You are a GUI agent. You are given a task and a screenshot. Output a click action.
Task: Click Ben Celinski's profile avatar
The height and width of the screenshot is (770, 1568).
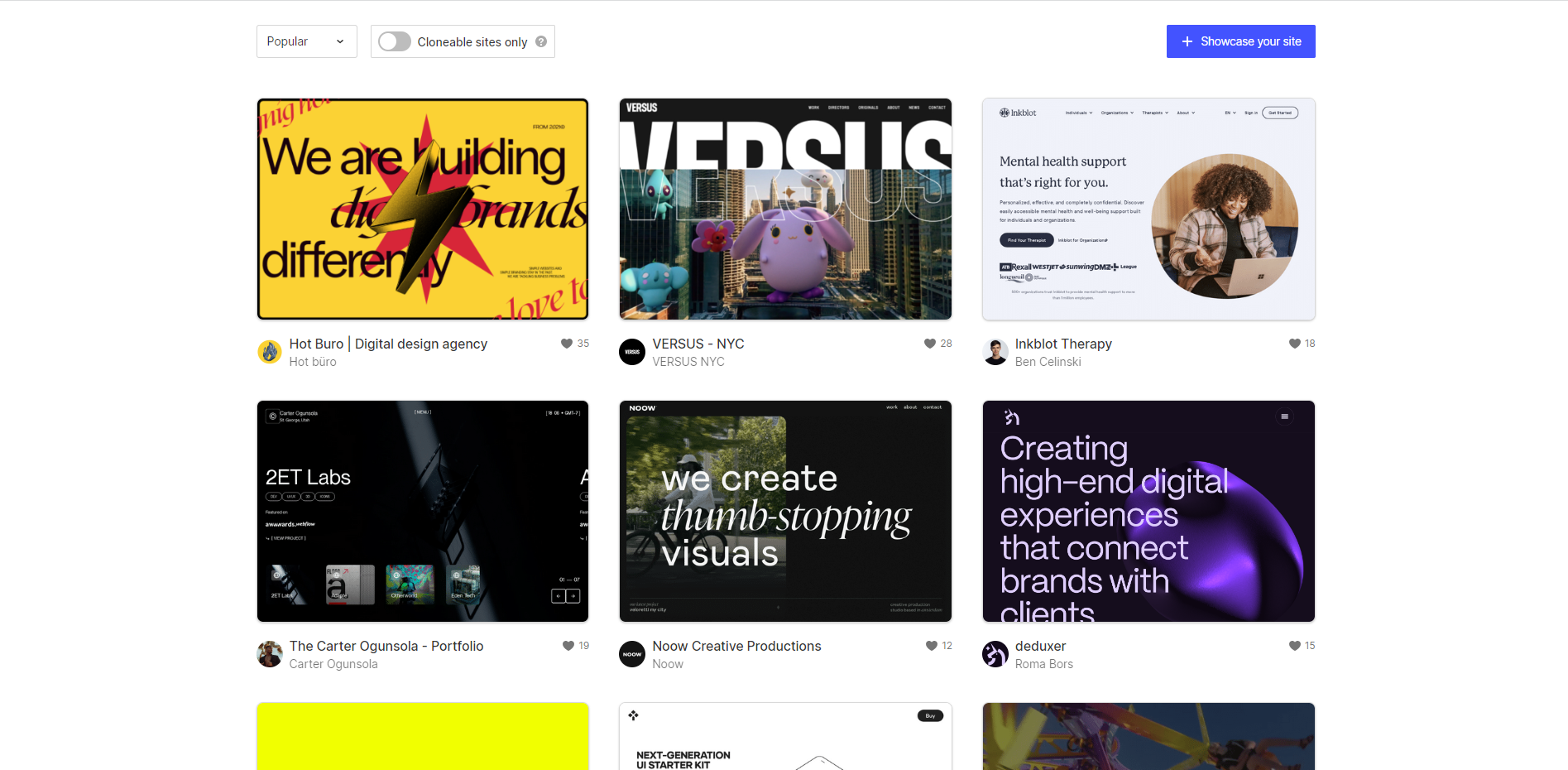point(995,352)
